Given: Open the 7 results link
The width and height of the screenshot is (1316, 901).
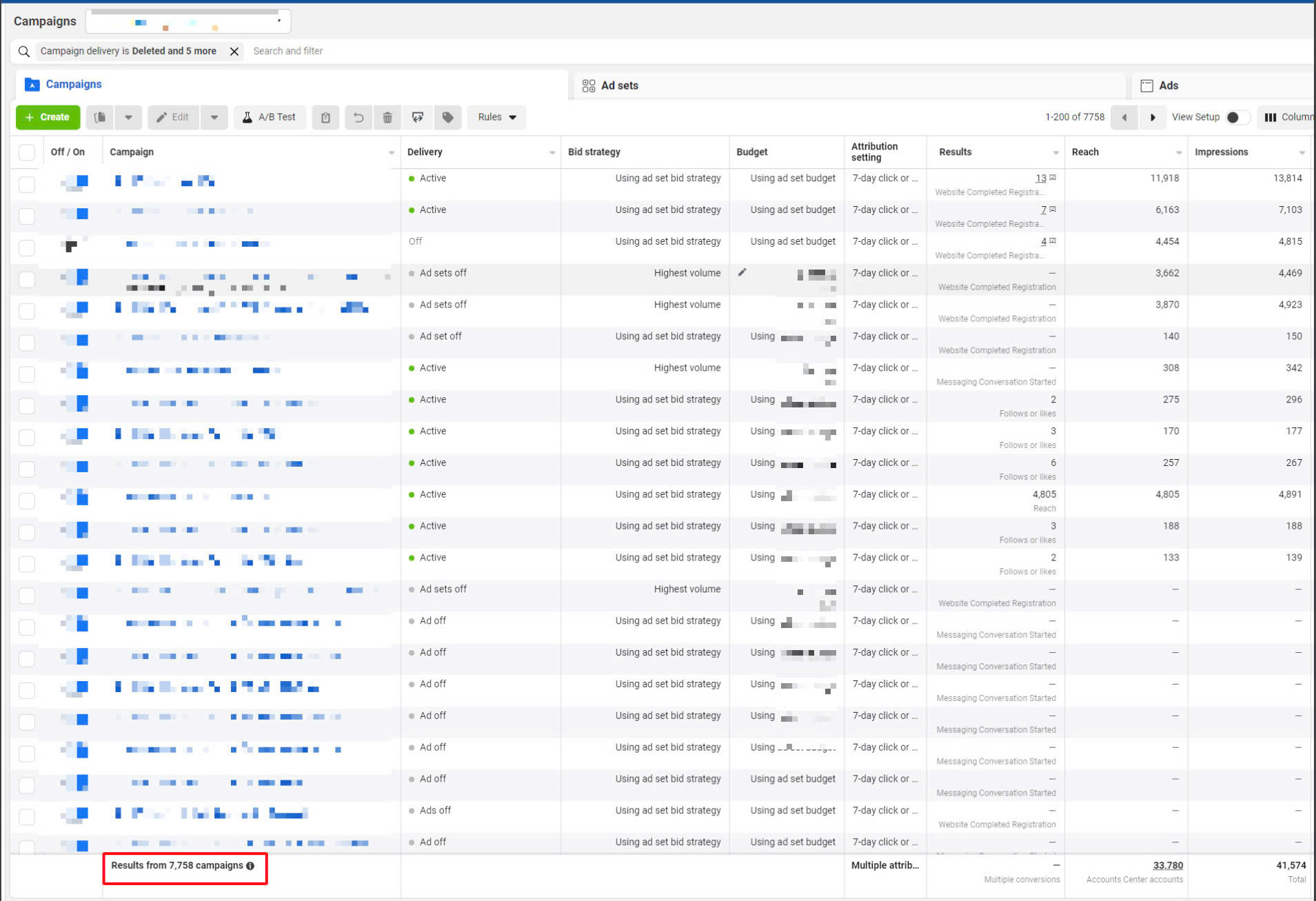Looking at the screenshot, I should [x=1043, y=210].
